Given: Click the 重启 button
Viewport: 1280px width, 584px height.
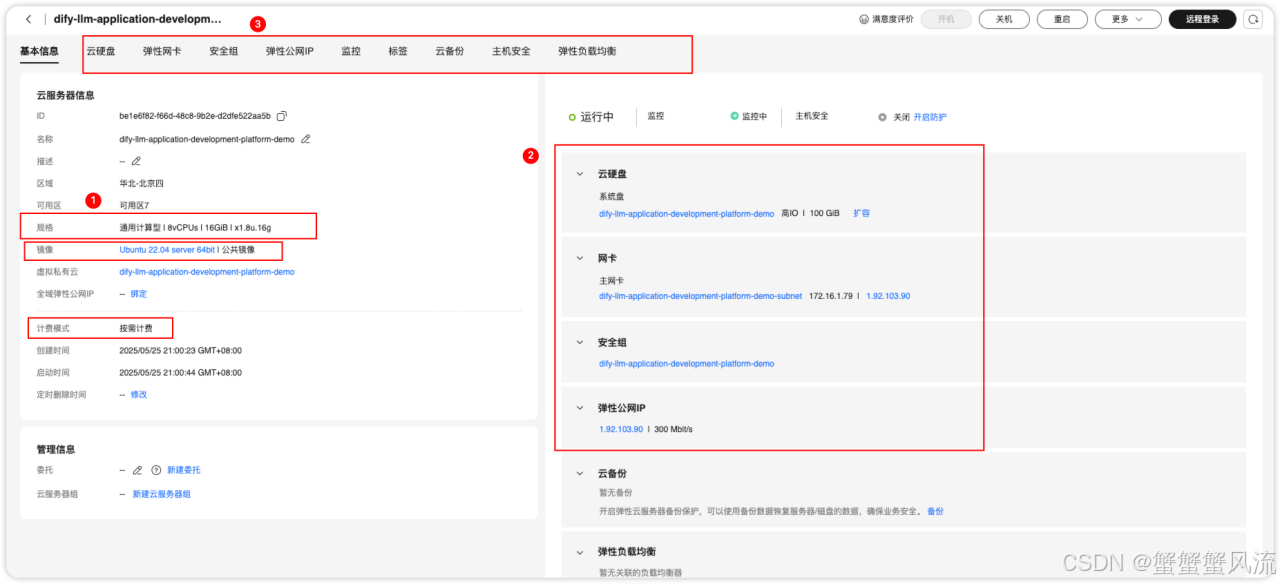Looking at the screenshot, I should (x=1062, y=19).
